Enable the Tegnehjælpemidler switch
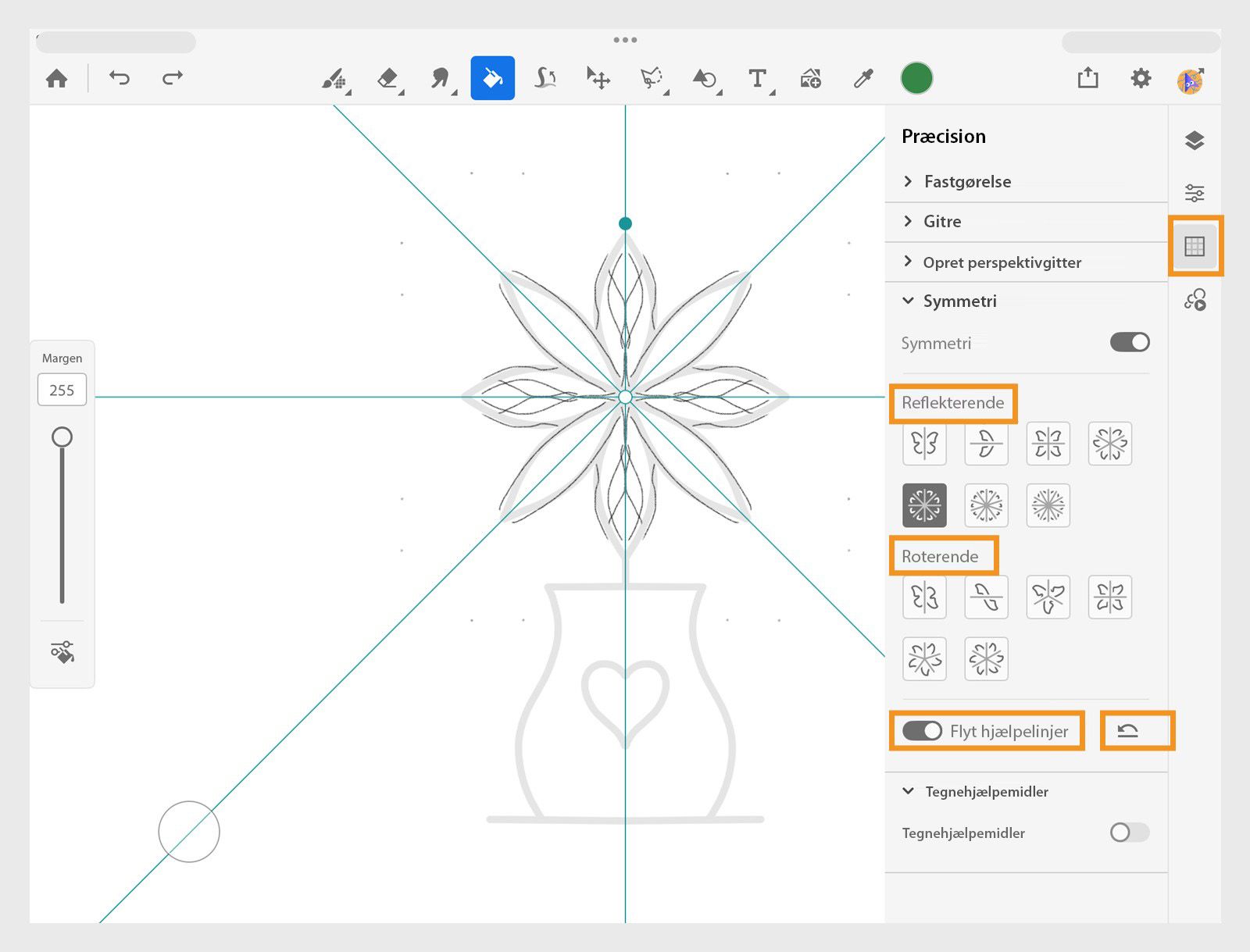The image size is (1250, 952). (x=1130, y=833)
